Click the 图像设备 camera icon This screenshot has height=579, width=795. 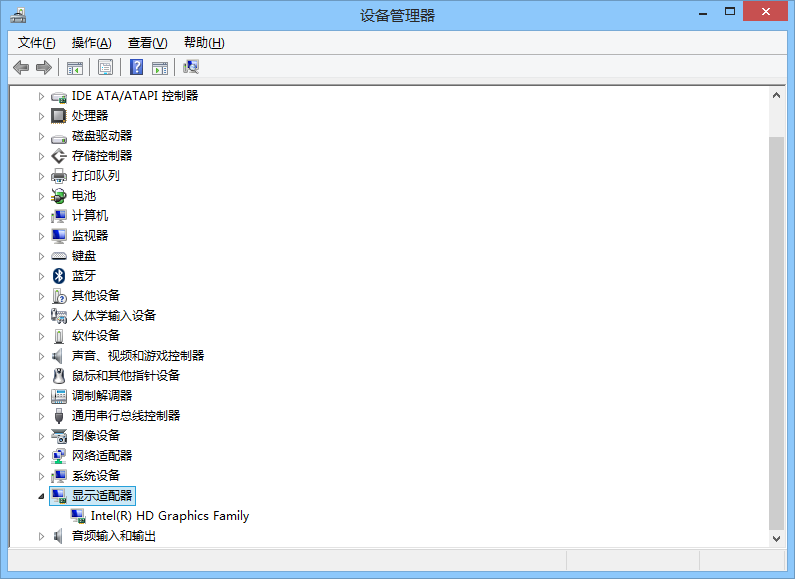59,436
